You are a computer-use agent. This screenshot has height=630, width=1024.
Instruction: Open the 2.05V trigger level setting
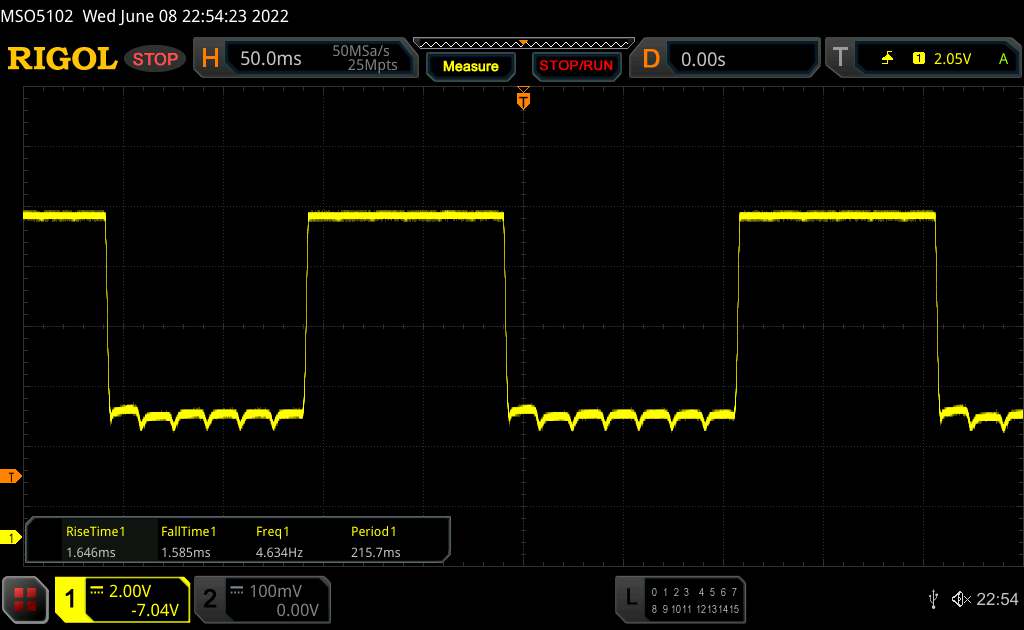[952, 59]
